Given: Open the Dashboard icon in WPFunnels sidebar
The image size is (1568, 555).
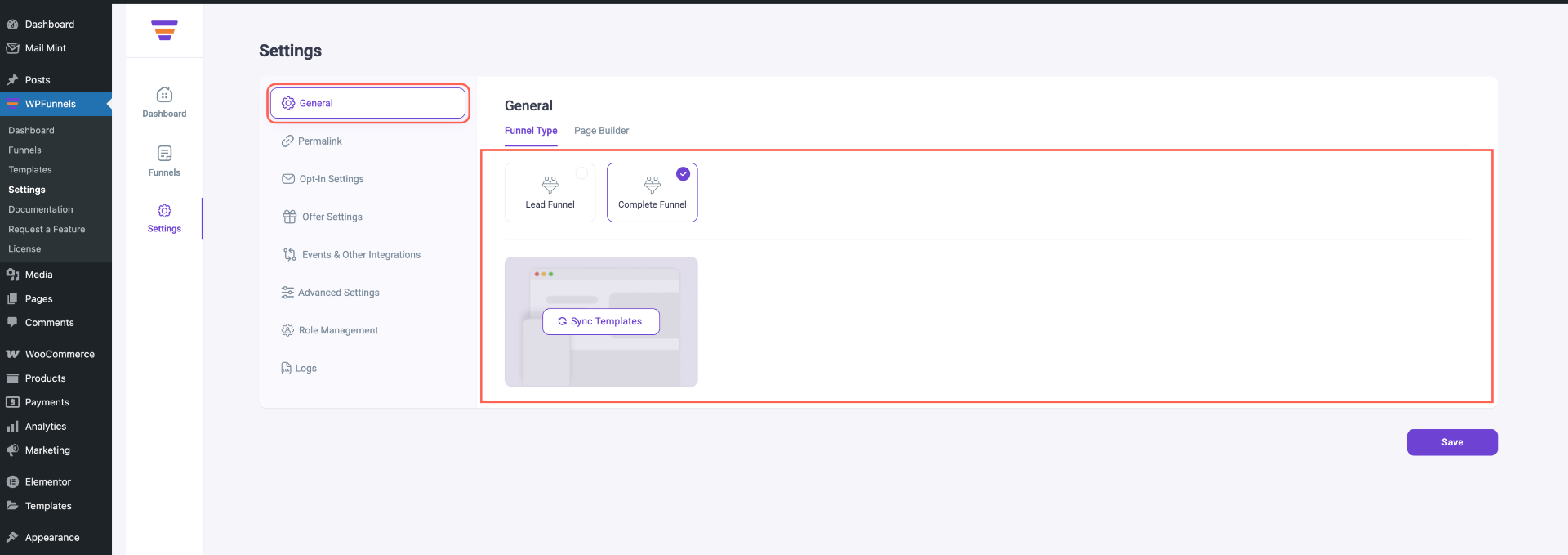Looking at the screenshot, I should click(164, 95).
